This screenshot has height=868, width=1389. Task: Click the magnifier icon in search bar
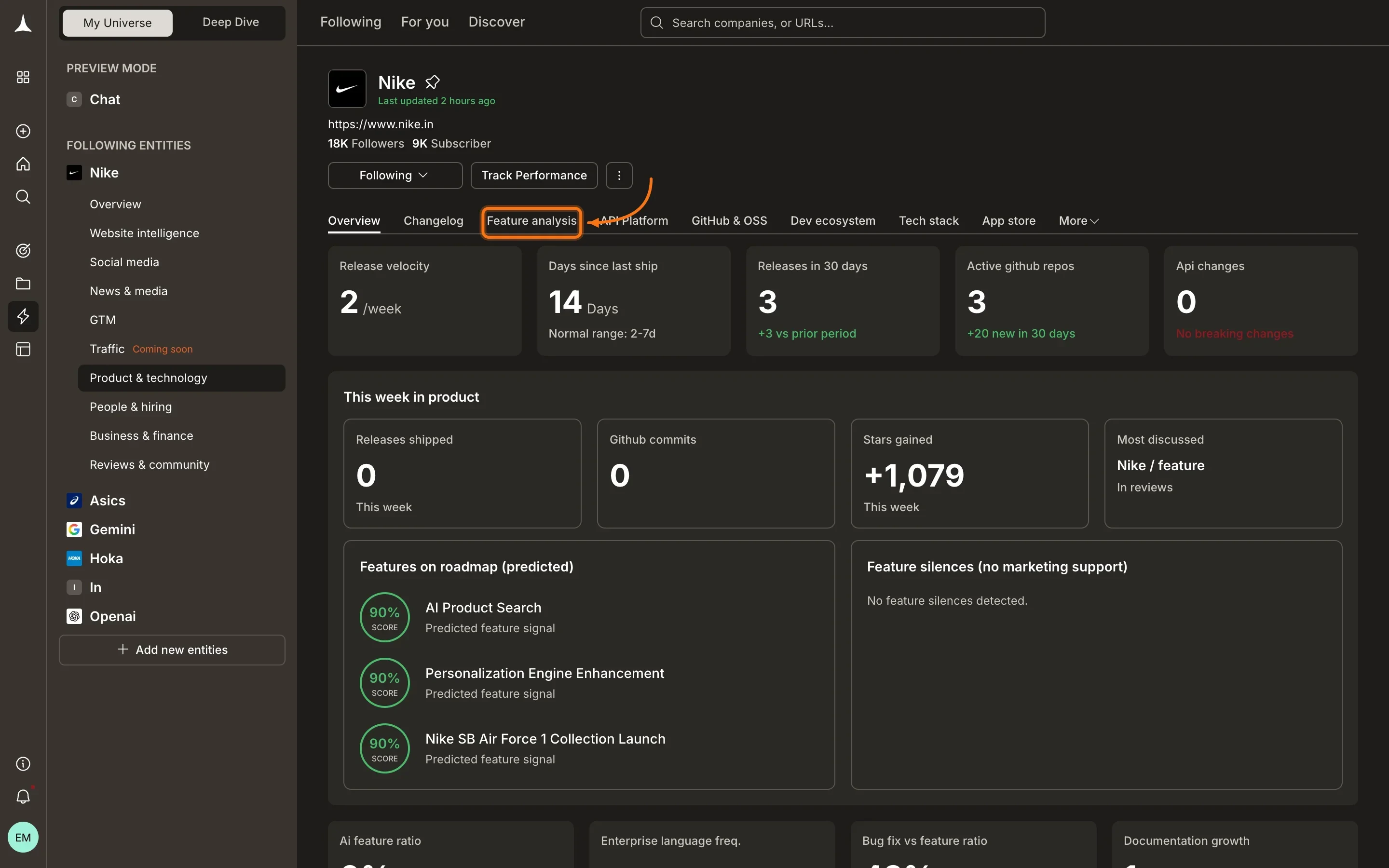[x=656, y=23]
